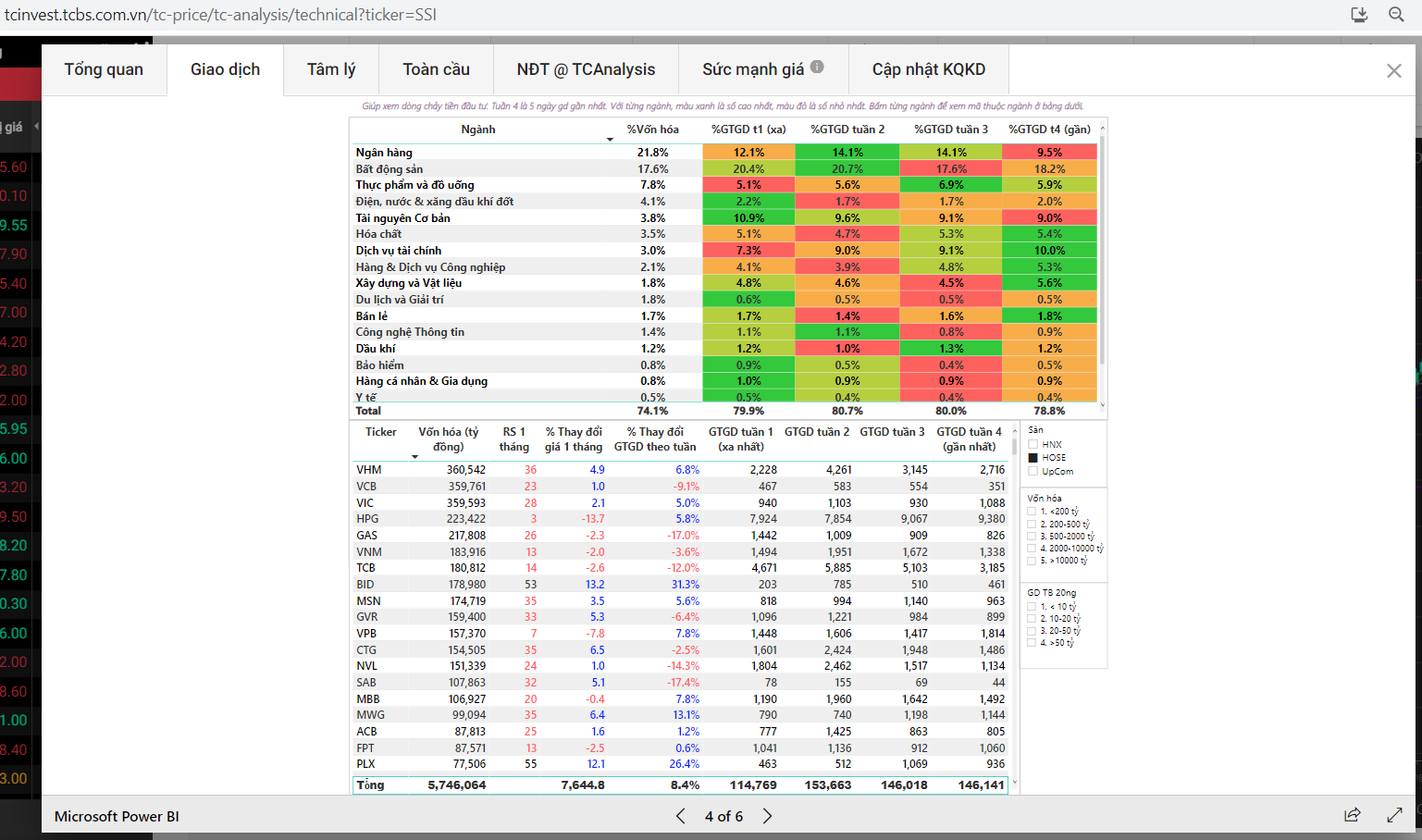Check the UpCom exchange checkbox
This screenshot has height=840, width=1422.
pos(1032,472)
